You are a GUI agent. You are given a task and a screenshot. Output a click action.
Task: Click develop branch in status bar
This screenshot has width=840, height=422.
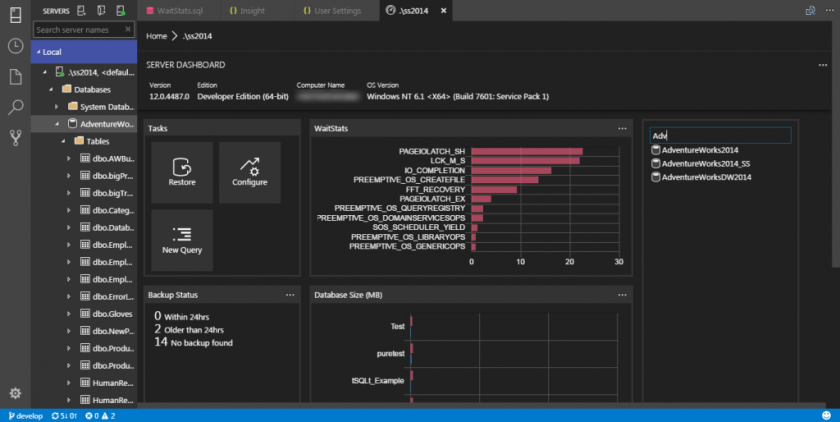[x=26, y=416]
